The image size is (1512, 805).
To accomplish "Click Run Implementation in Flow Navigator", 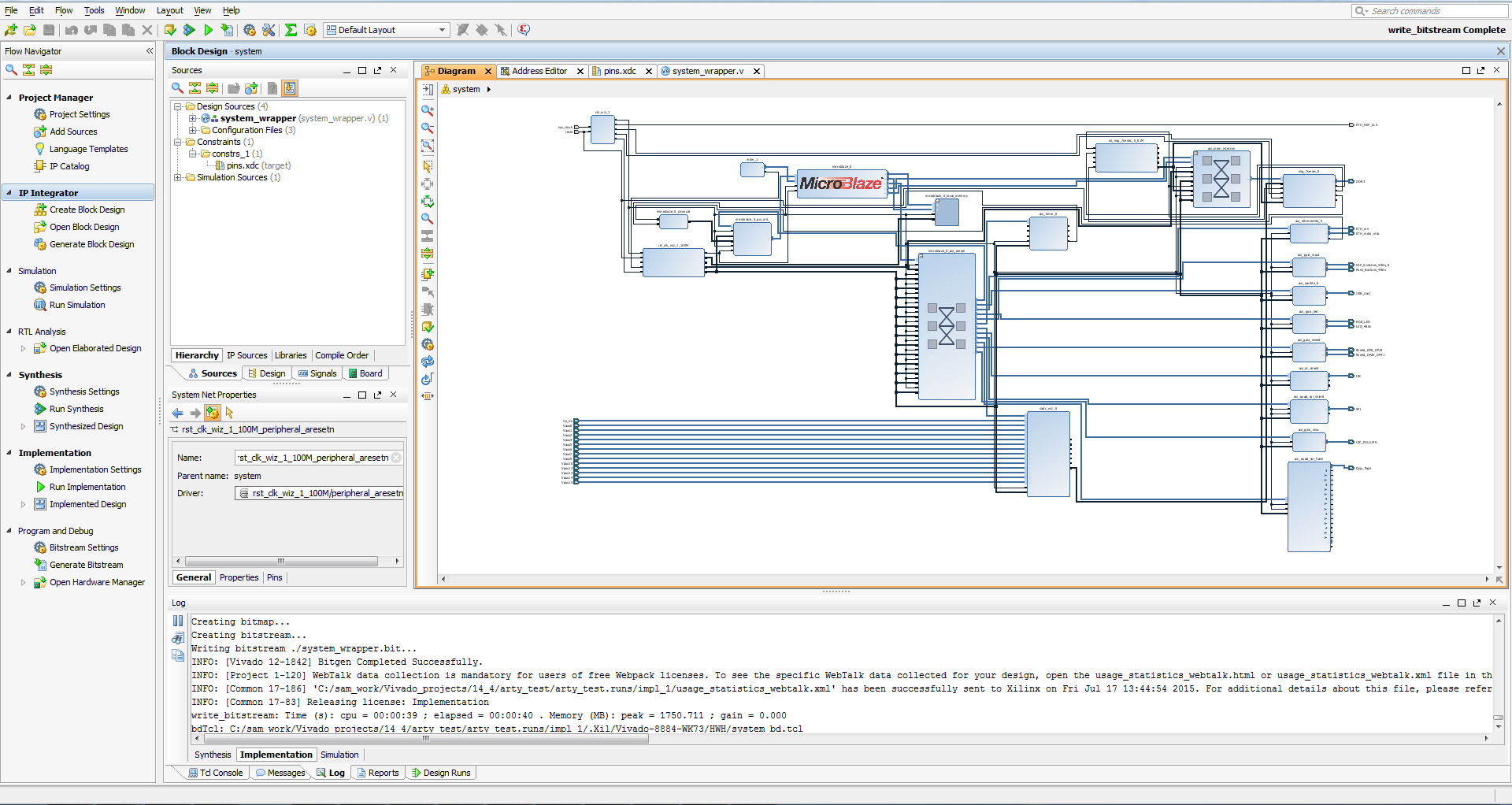I will point(87,487).
